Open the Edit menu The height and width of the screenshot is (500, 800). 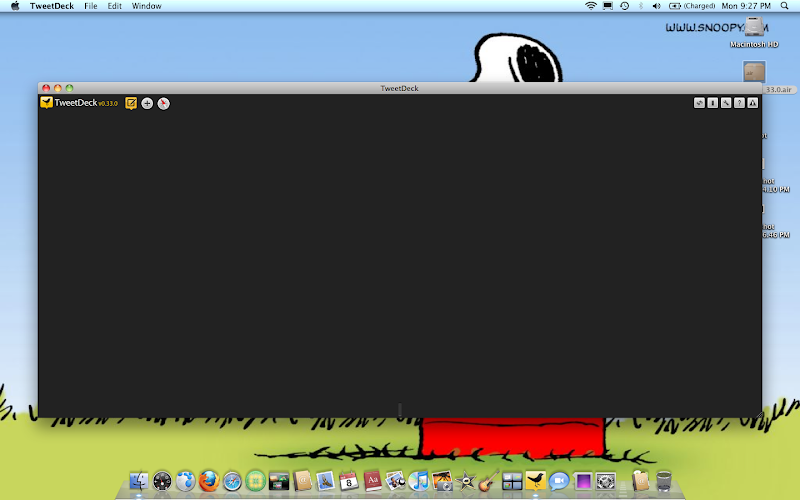(114, 6)
